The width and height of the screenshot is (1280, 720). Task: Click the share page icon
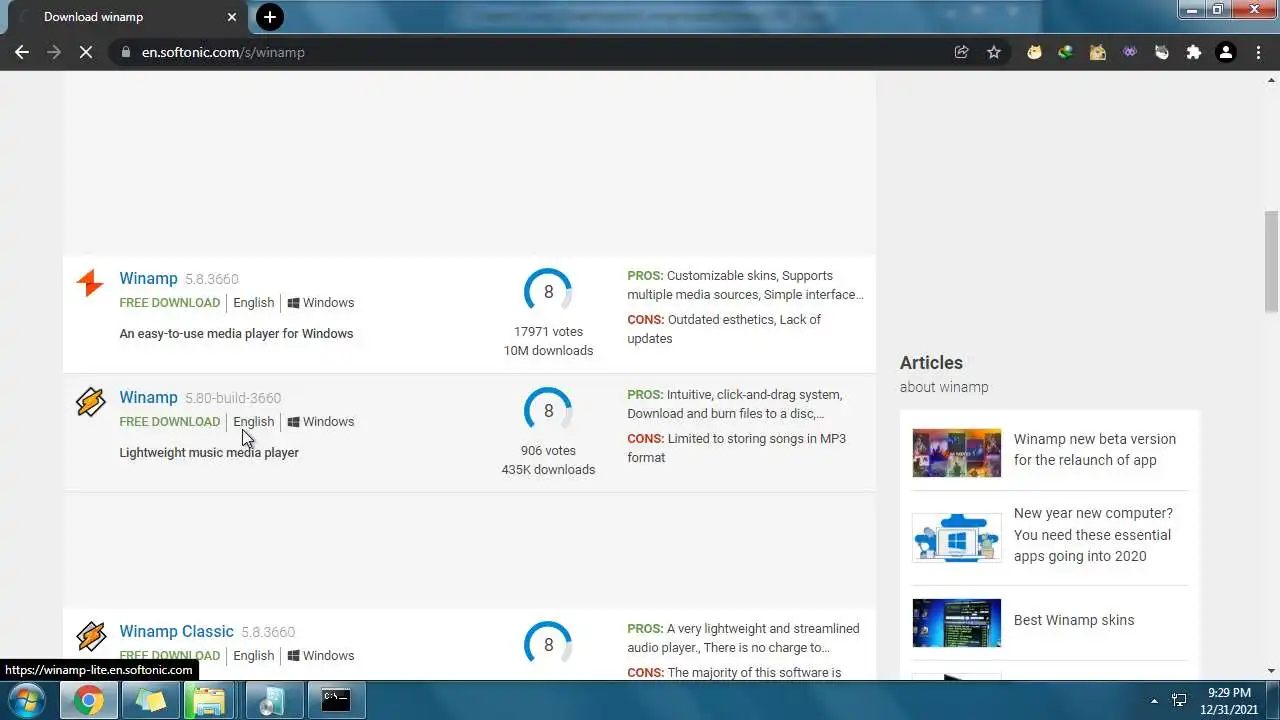(961, 52)
